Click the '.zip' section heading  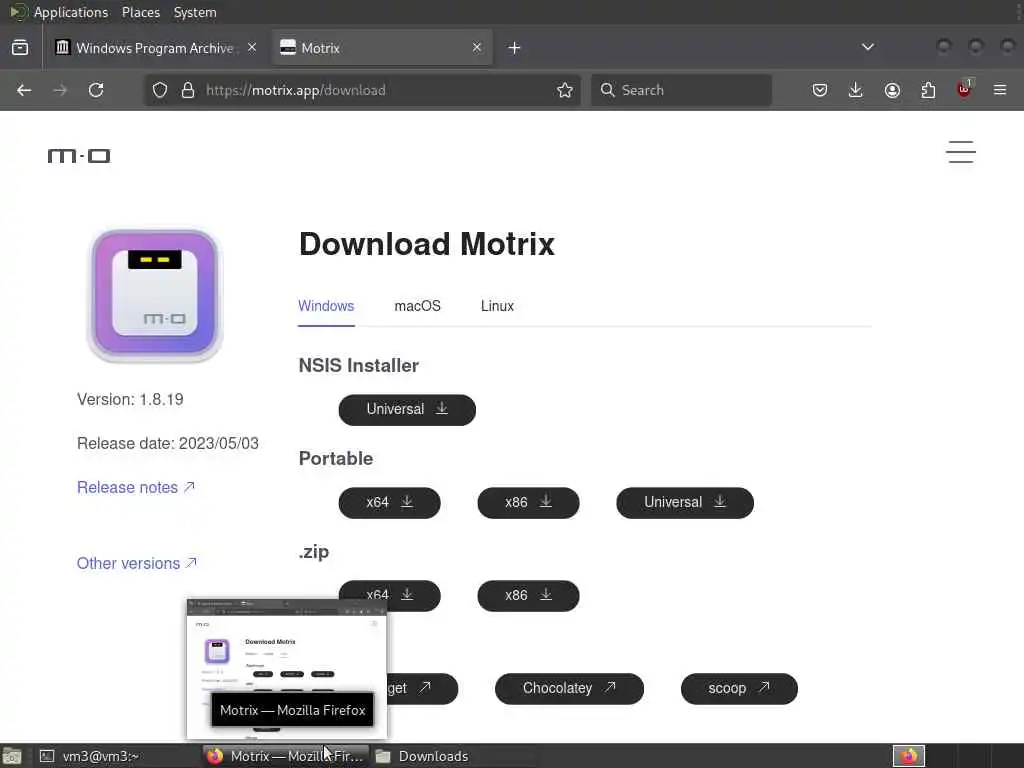point(313,552)
